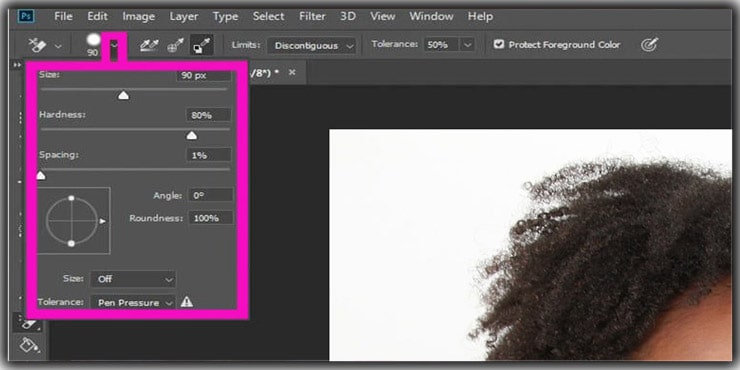Open Tolerance dropdown set to Pen Pressure
This screenshot has width=740, height=370.
point(133,303)
